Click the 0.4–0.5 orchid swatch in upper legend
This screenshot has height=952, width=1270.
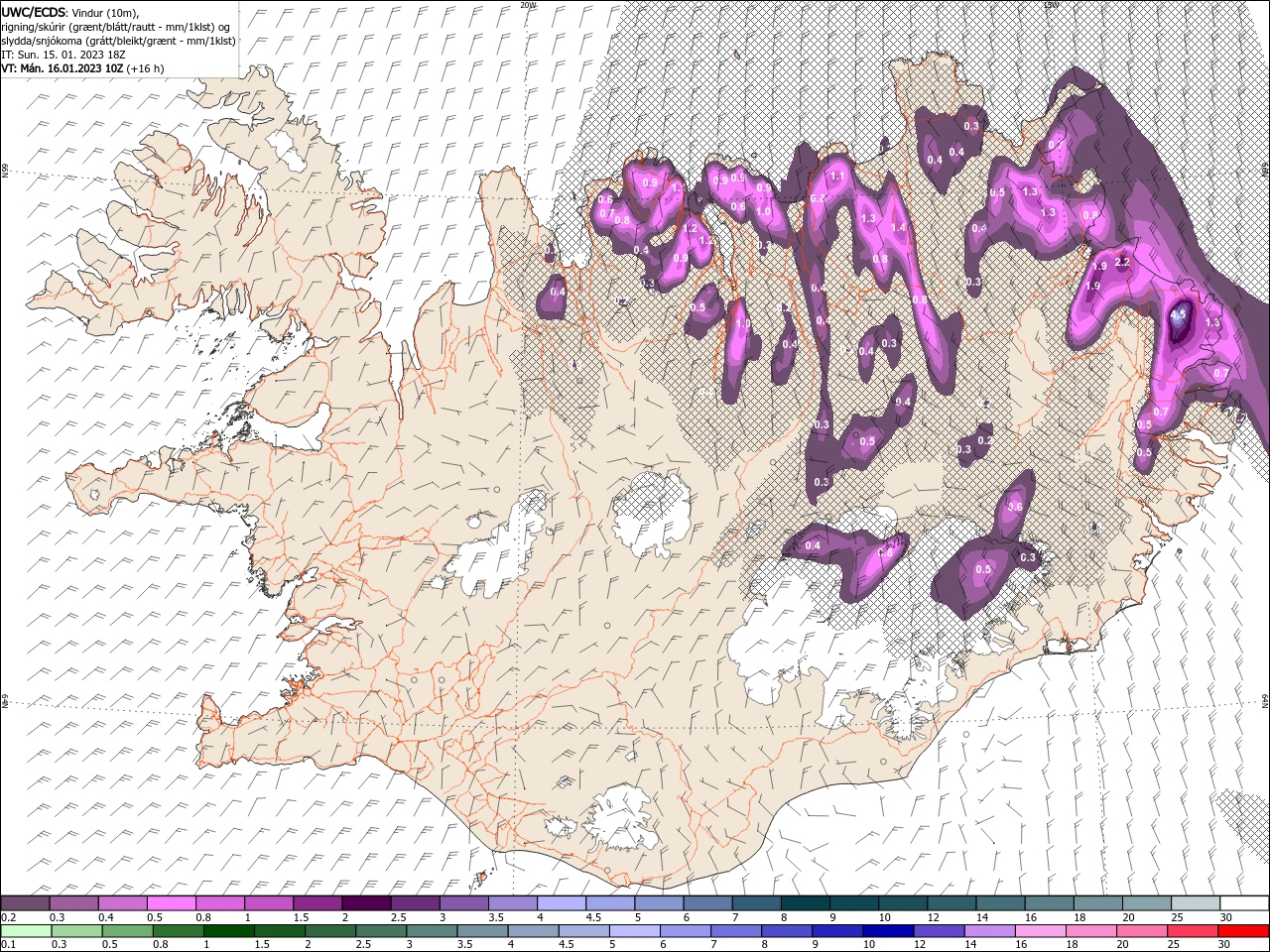(x=122, y=903)
